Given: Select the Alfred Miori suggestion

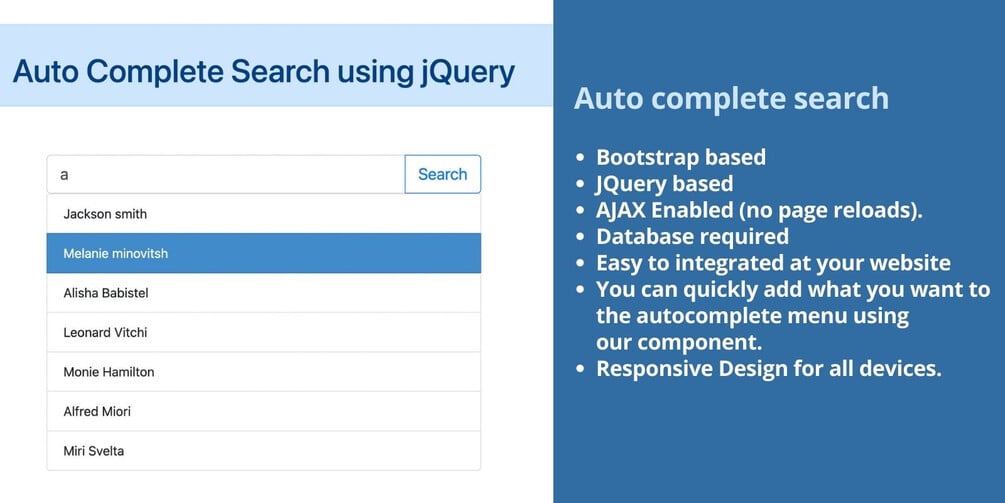Looking at the screenshot, I should [x=263, y=411].
